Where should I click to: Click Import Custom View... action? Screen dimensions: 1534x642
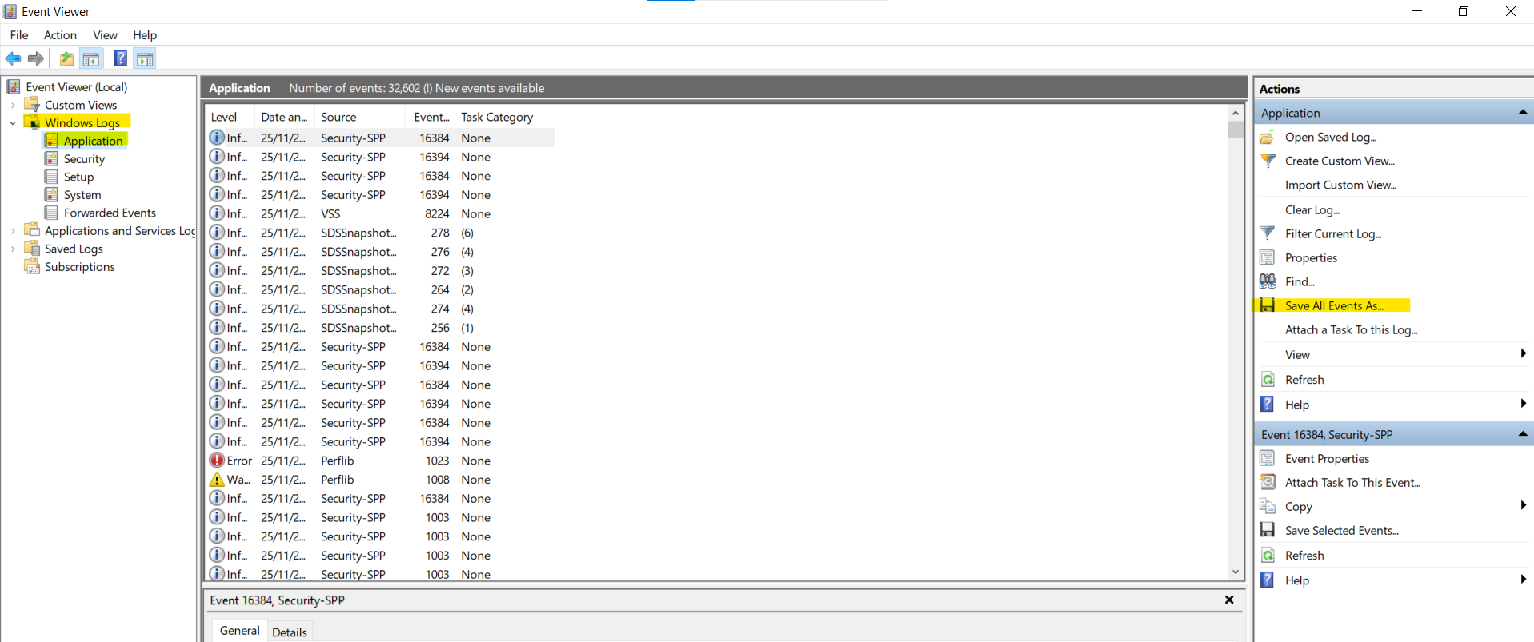[x=1340, y=185]
